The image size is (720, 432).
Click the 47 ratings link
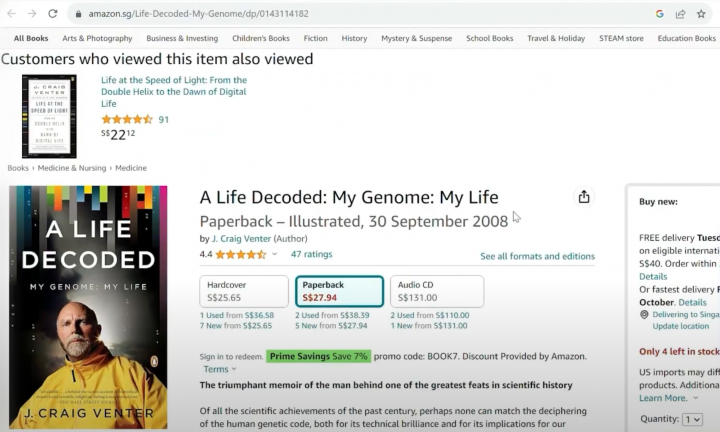pyautogui.click(x=311, y=254)
